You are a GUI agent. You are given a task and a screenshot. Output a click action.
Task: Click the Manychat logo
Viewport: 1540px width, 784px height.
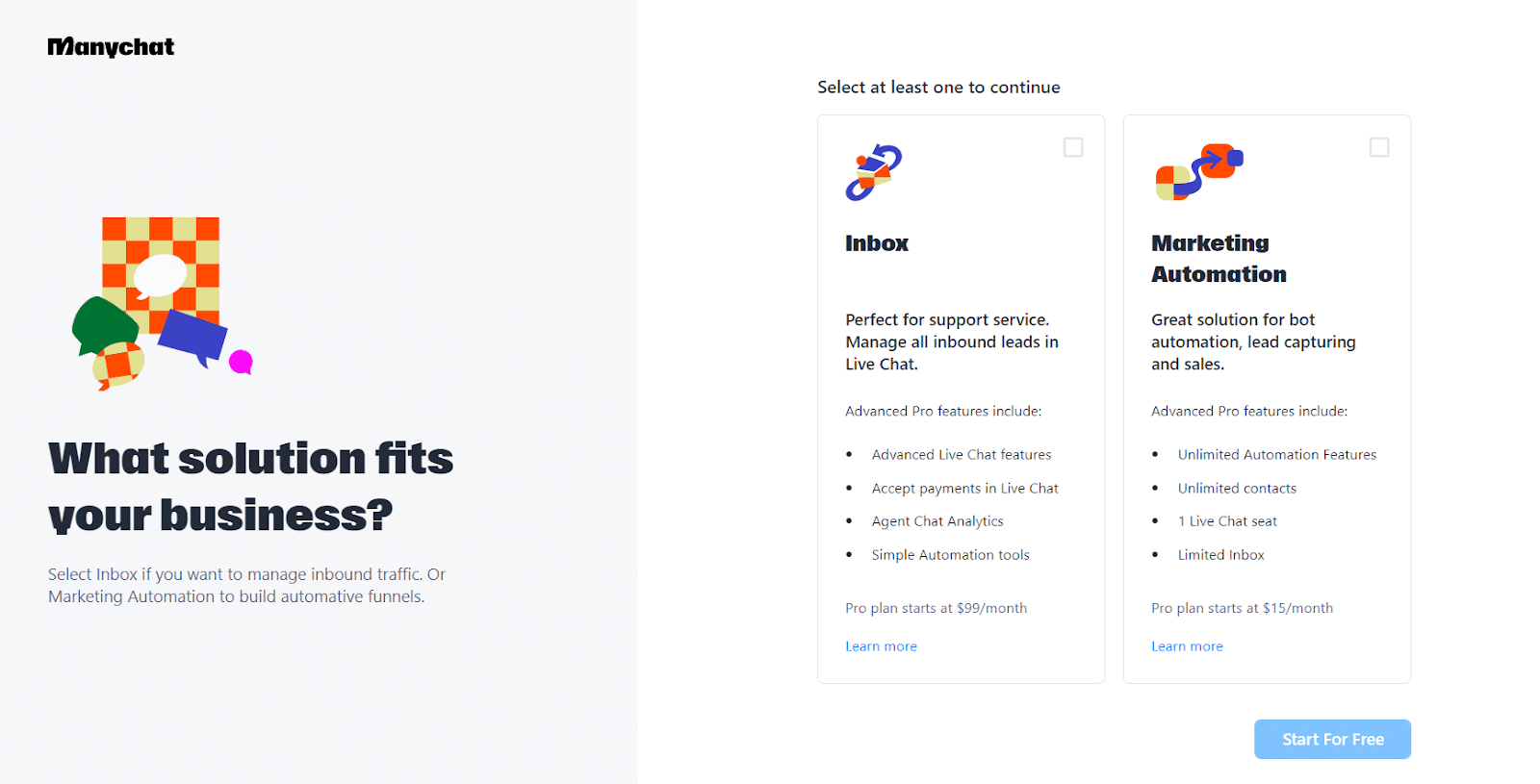coord(111,47)
